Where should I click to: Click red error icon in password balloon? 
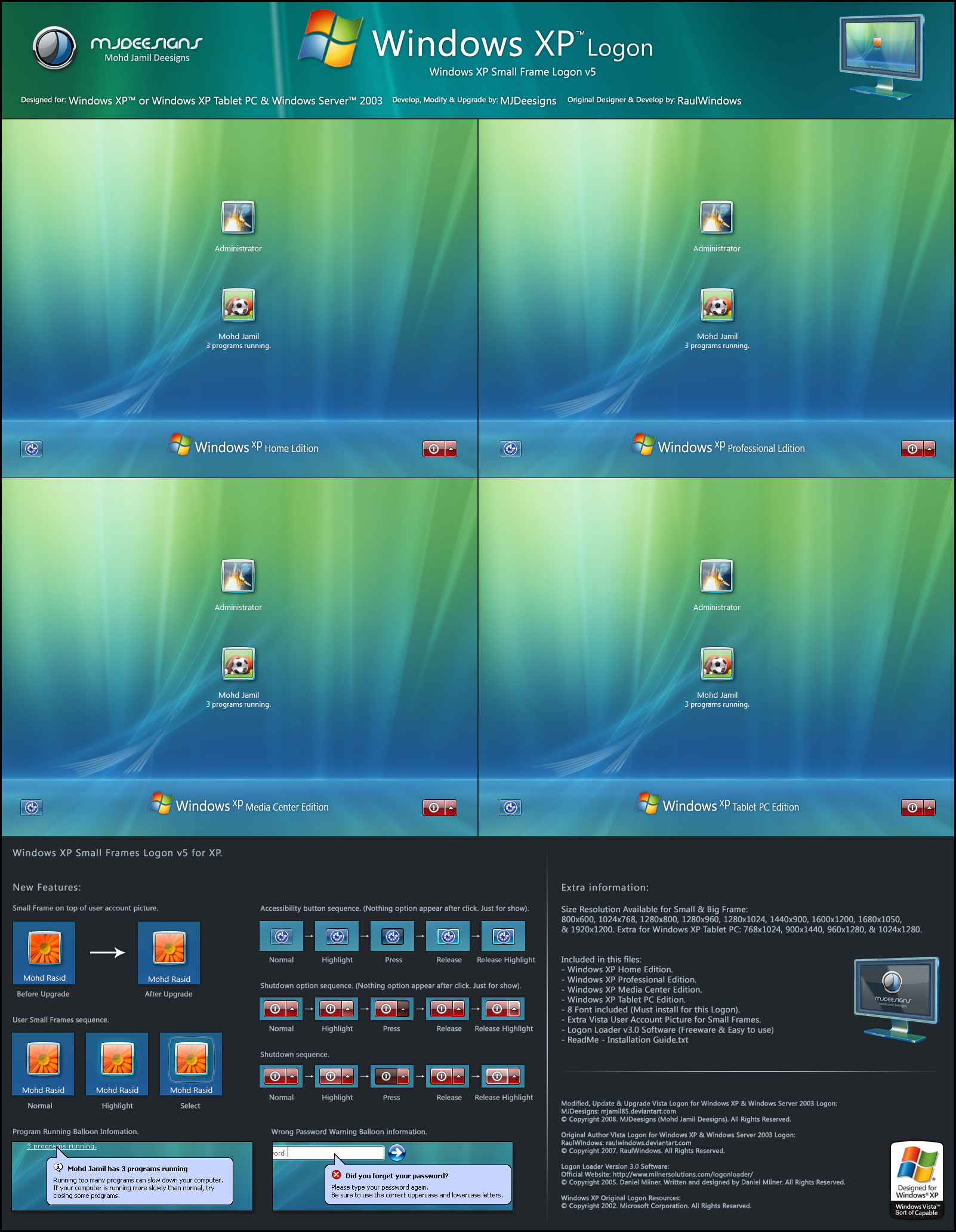(337, 1175)
